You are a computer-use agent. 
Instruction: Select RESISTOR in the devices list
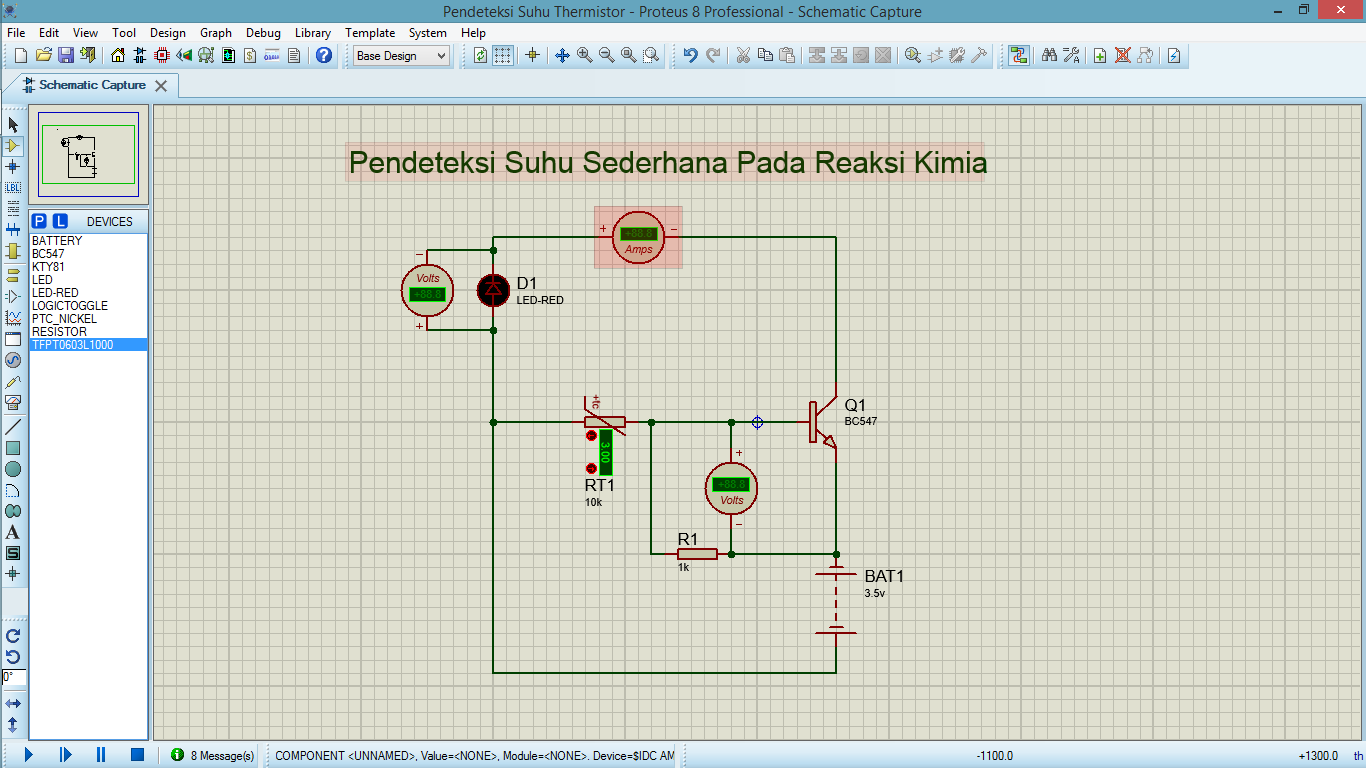pyautogui.click(x=89, y=332)
